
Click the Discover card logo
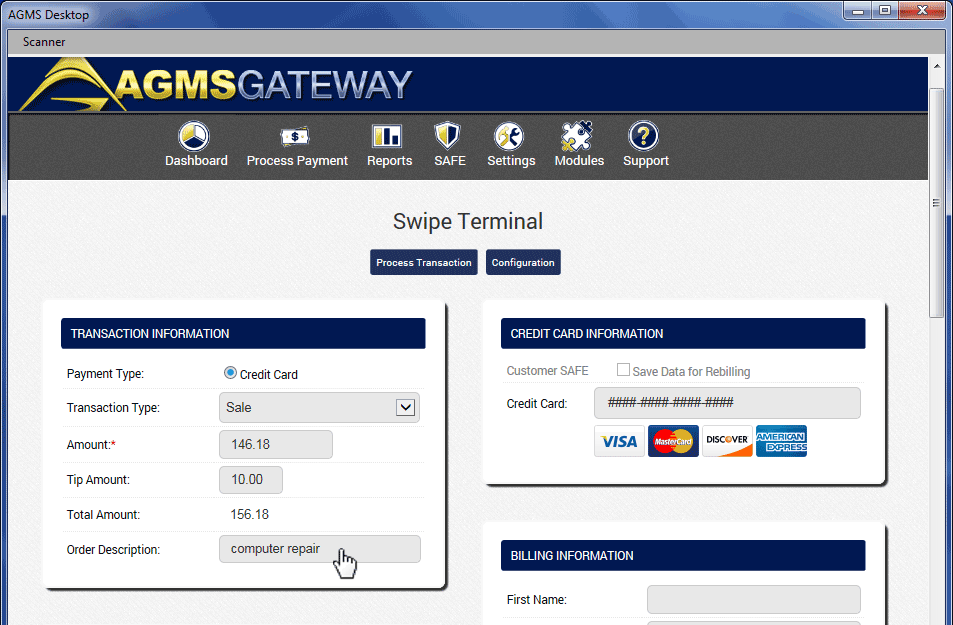point(728,441)
